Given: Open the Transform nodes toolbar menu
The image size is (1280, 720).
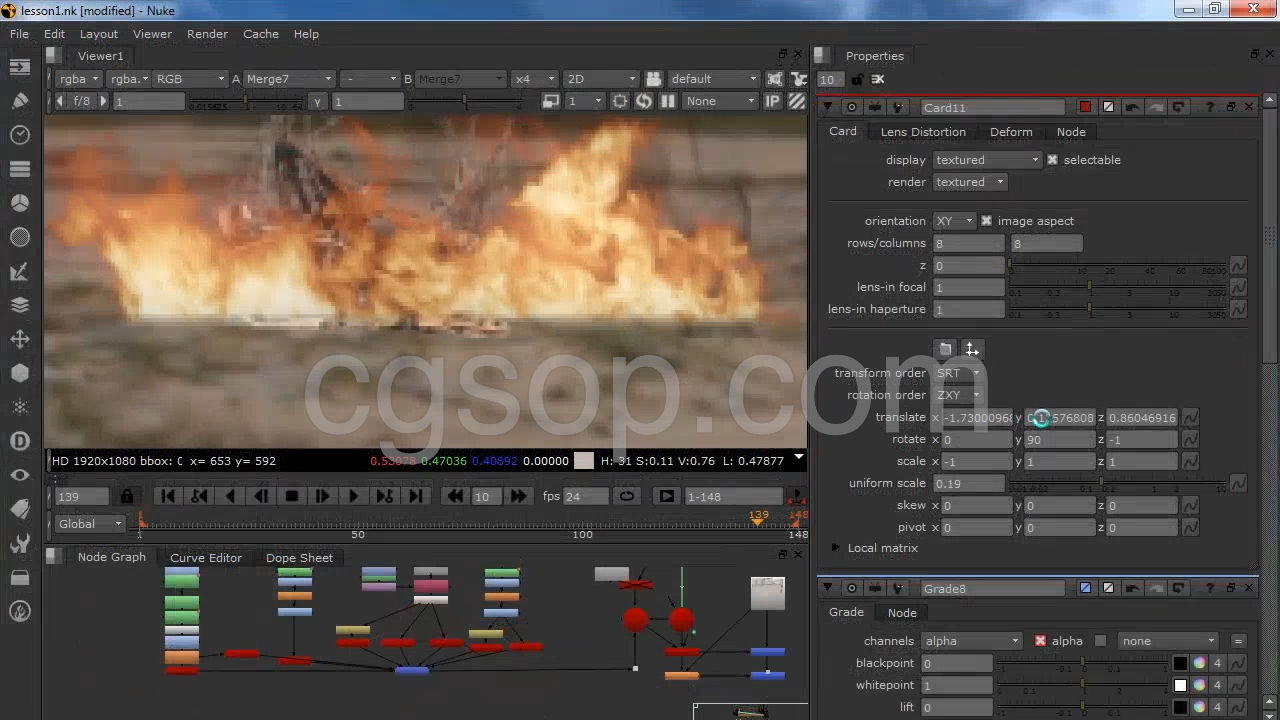Looking at the screenshot, I should (20, 339).
